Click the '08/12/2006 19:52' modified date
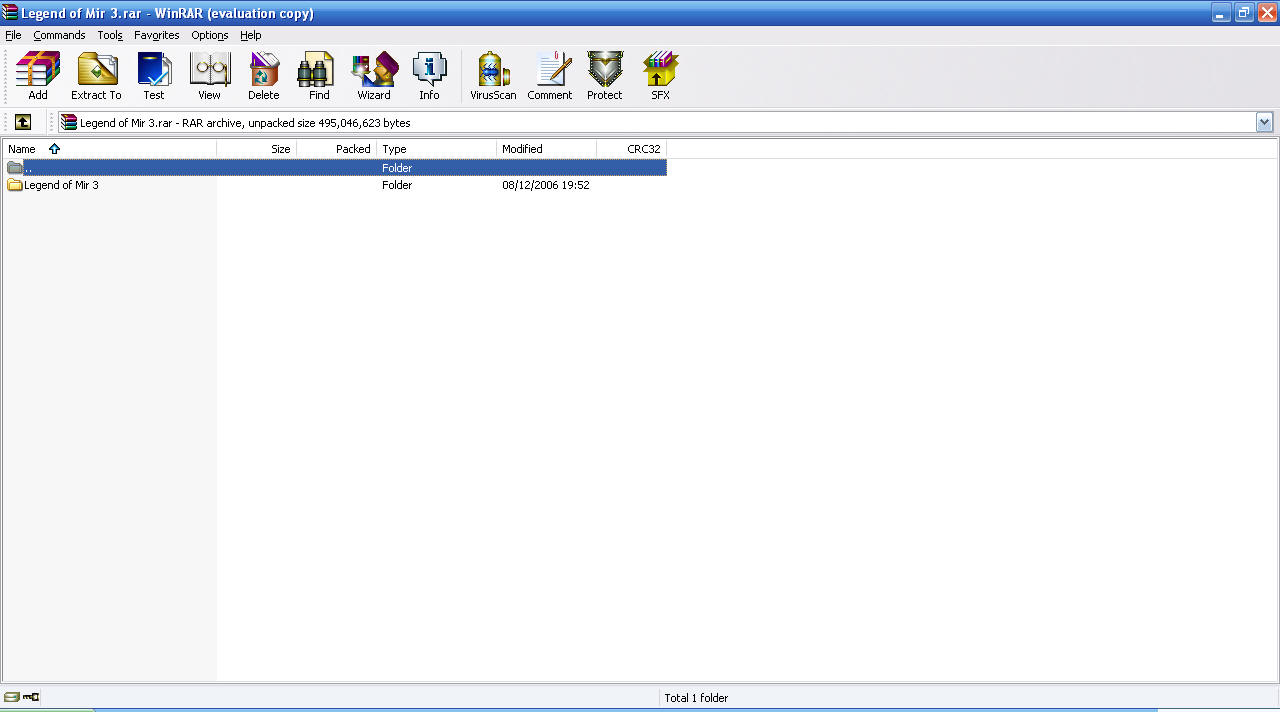Screen dimensions: 1280x712 pos(546,185)
